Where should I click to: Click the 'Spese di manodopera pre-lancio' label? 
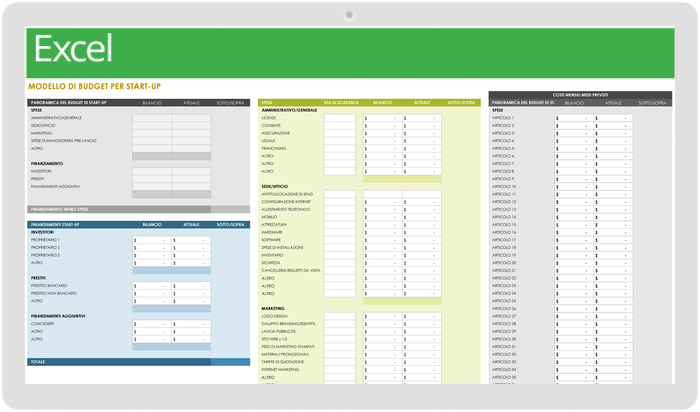[63, 141]
